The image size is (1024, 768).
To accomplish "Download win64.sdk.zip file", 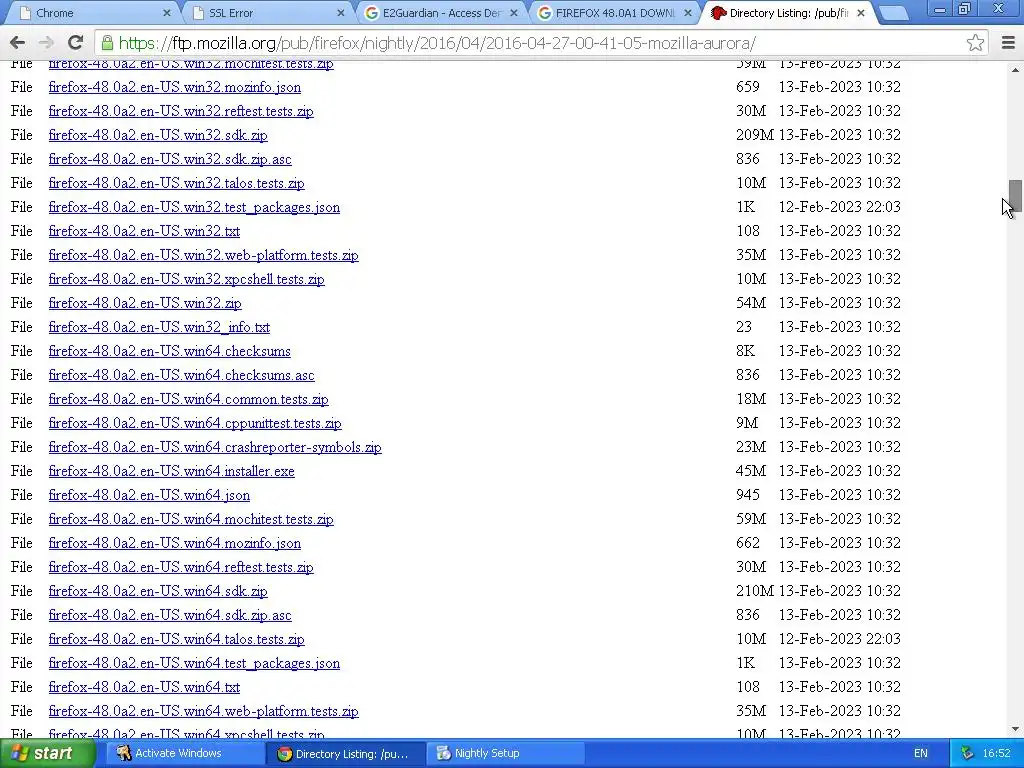I will pos(158,591).
